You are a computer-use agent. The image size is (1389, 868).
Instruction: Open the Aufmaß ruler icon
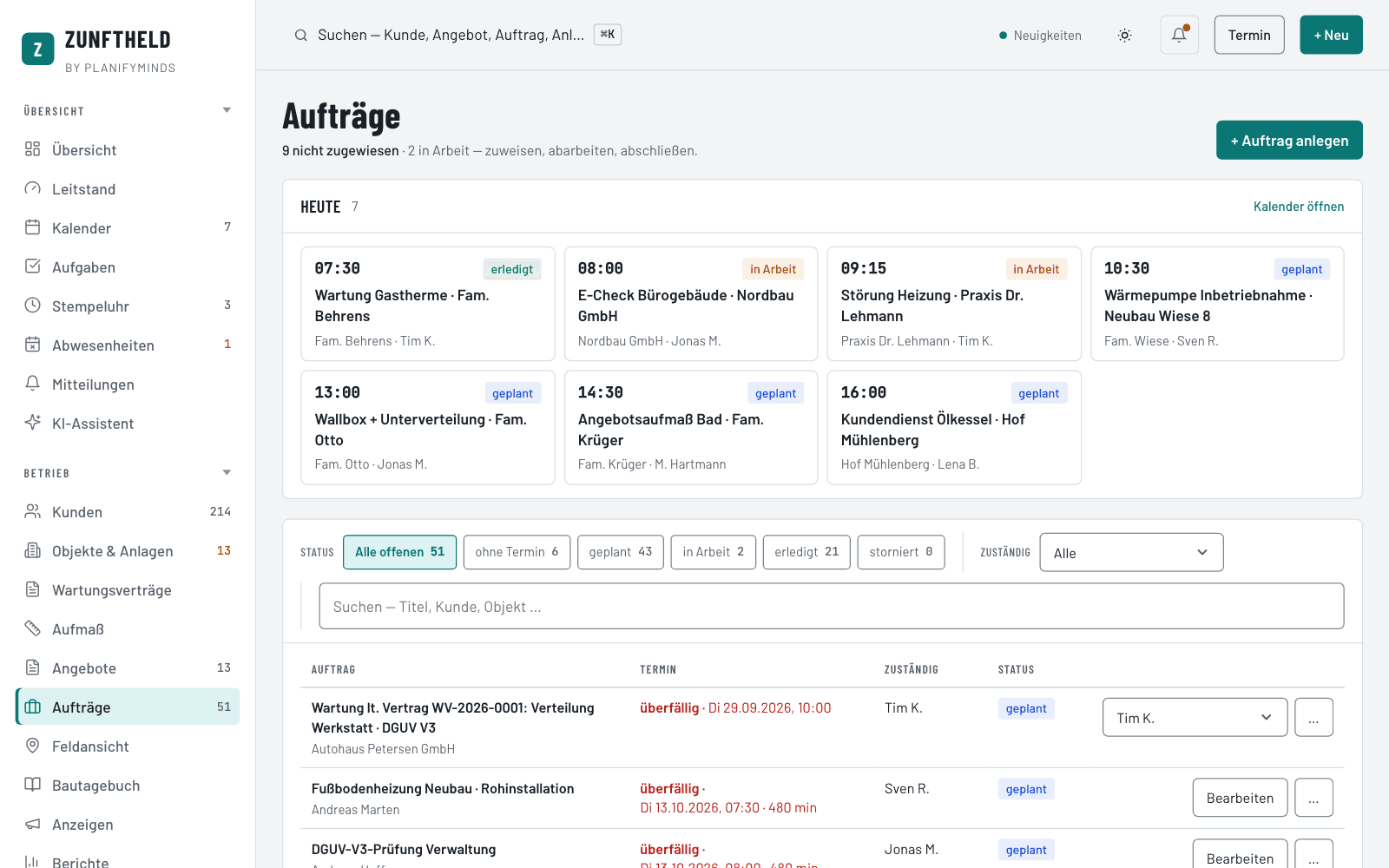[x=33, y=628]
